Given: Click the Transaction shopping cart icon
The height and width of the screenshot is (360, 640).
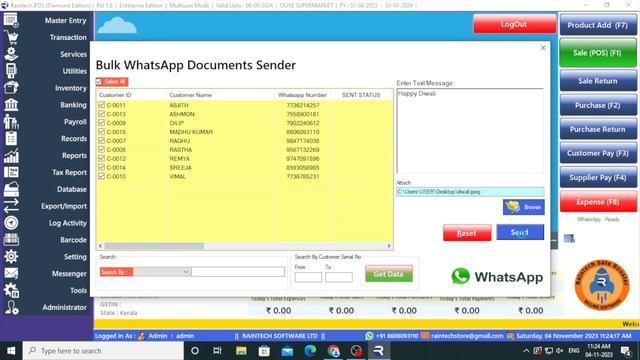Looking at the screenshot, I should coord(11,37).
